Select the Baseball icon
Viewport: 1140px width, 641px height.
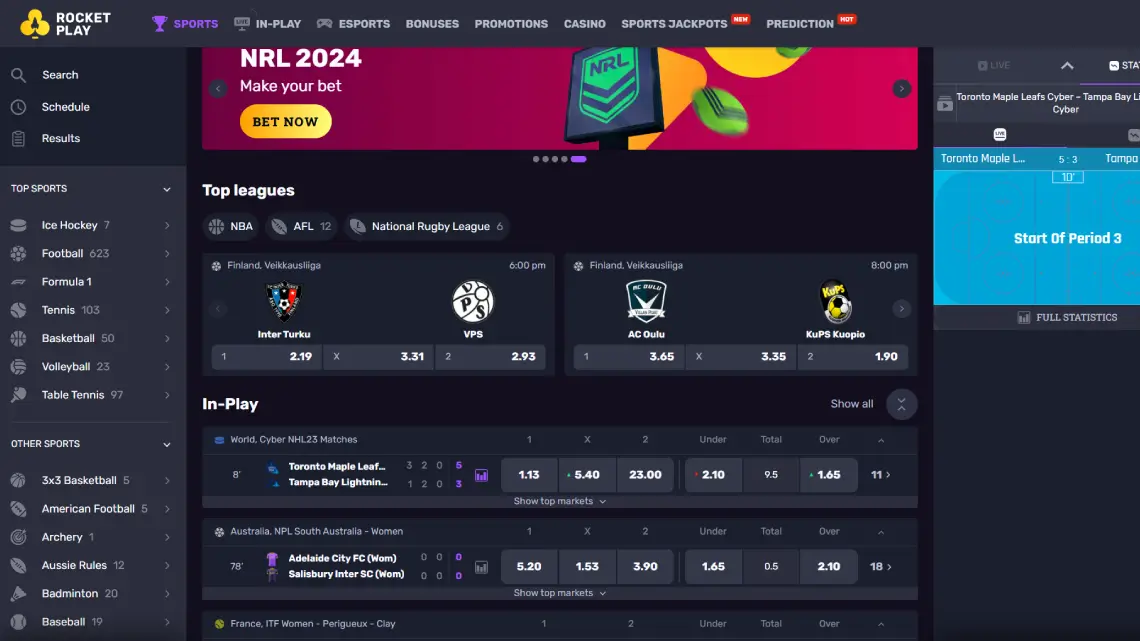tap(18, 622)
